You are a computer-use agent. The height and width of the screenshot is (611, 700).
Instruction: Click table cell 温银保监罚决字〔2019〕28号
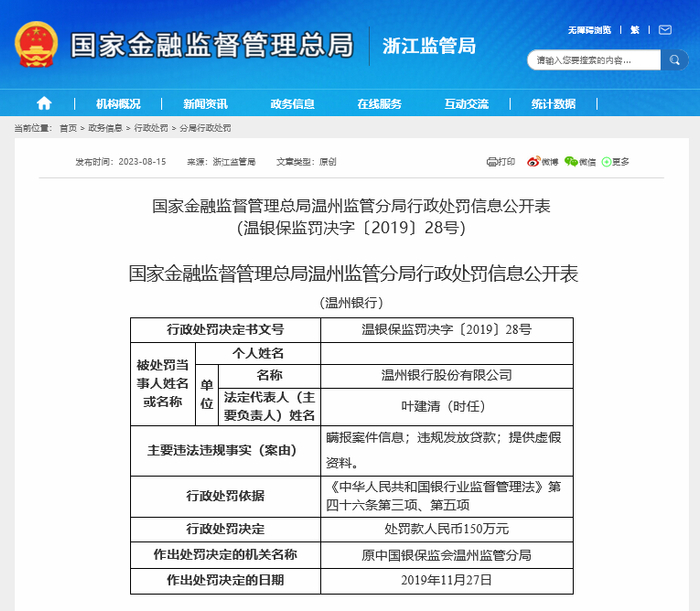pos(447,330)
